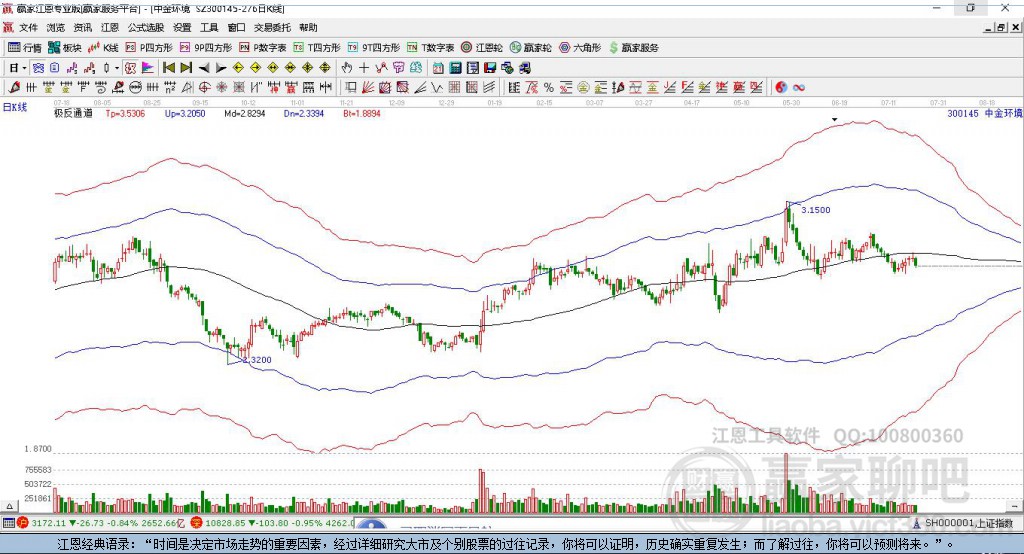Open the 江恩 menu

[x=110, y=27]
